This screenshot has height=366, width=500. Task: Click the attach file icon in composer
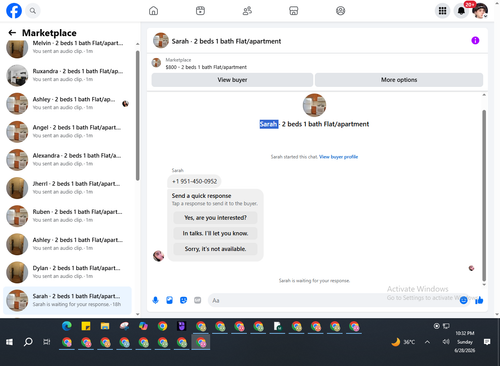pos(169,300)
